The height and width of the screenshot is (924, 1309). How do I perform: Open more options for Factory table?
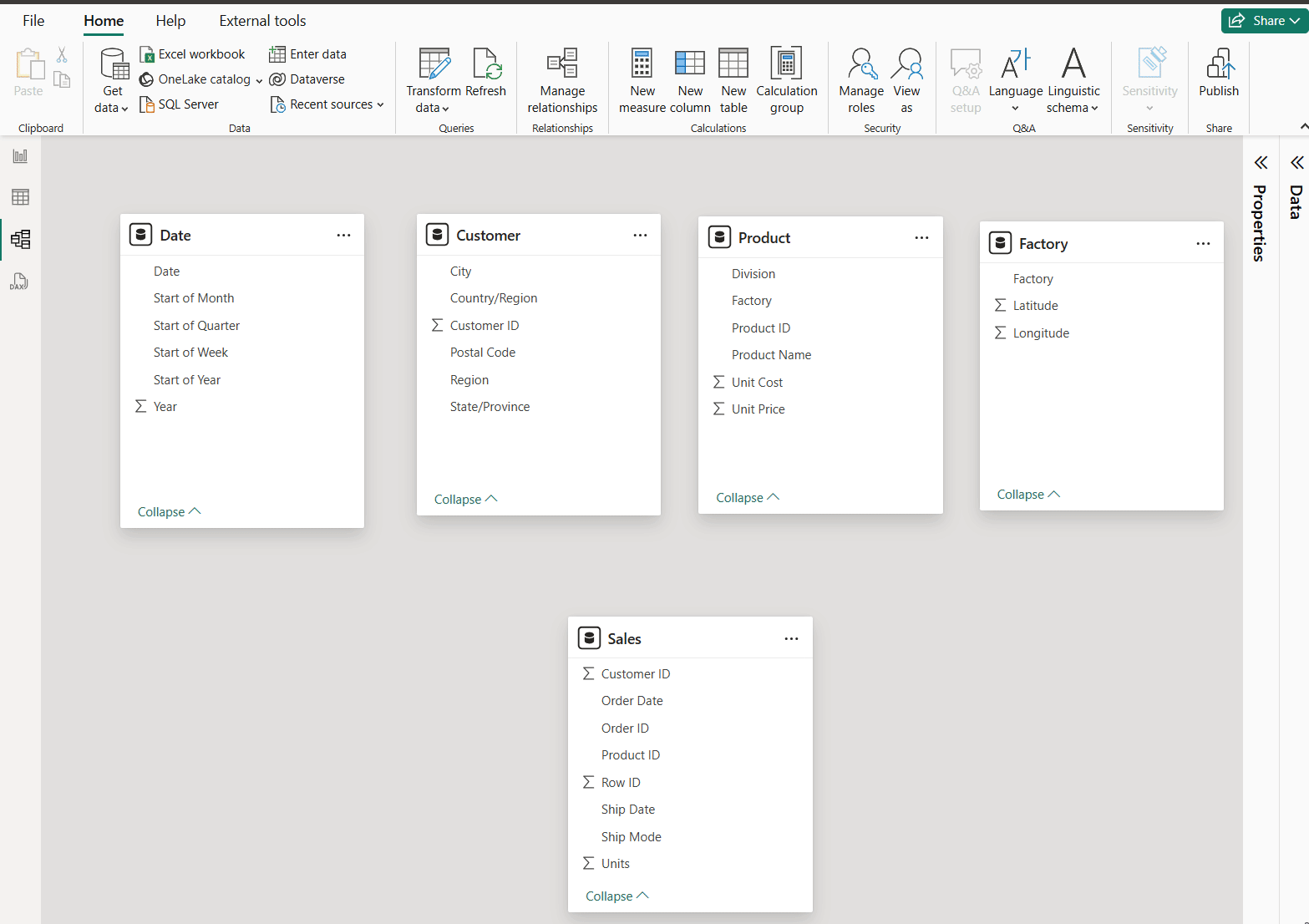tap(1203, 244)
